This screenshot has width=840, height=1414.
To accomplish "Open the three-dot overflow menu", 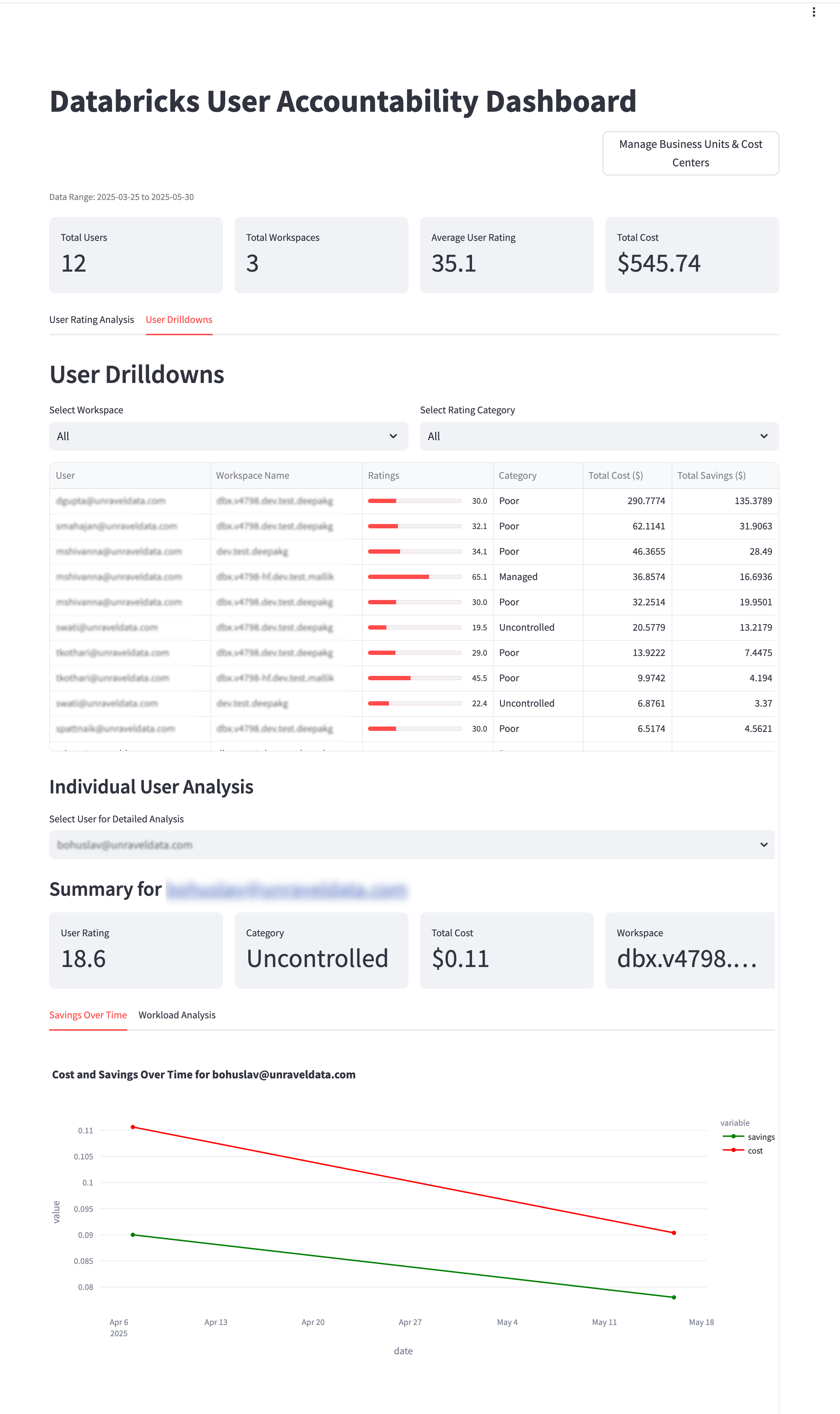I will [x=813, y=12].
